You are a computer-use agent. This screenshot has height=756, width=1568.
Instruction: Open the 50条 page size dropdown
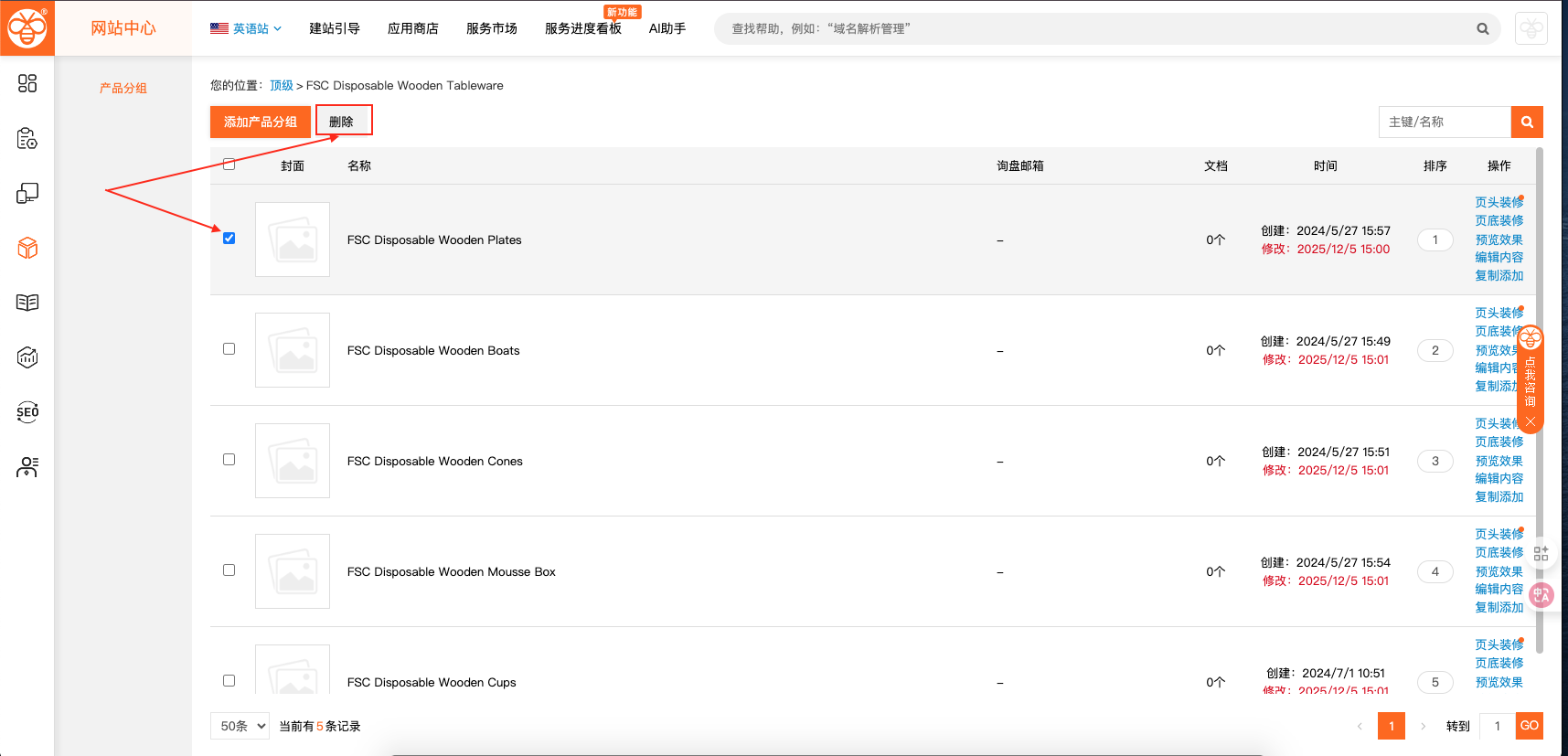tap(240, 726)
